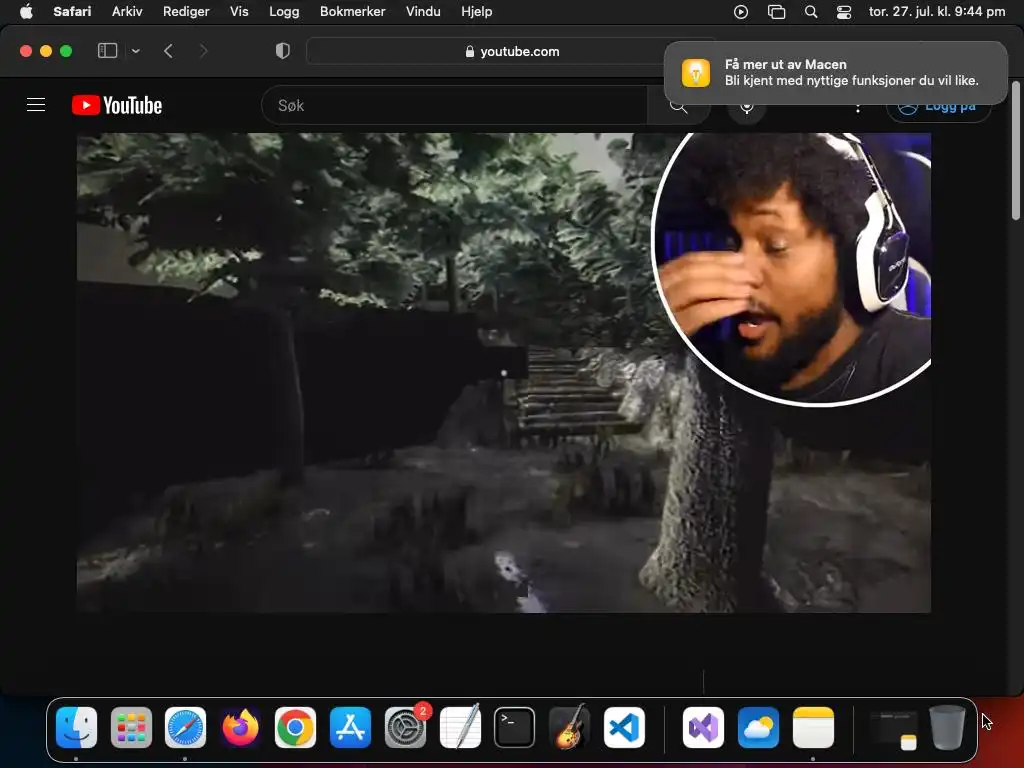Image resolution: width=1024 pixels, height=768 pixels.
Task: Click the page vertical scrollbar
Action: (1016, 152)
